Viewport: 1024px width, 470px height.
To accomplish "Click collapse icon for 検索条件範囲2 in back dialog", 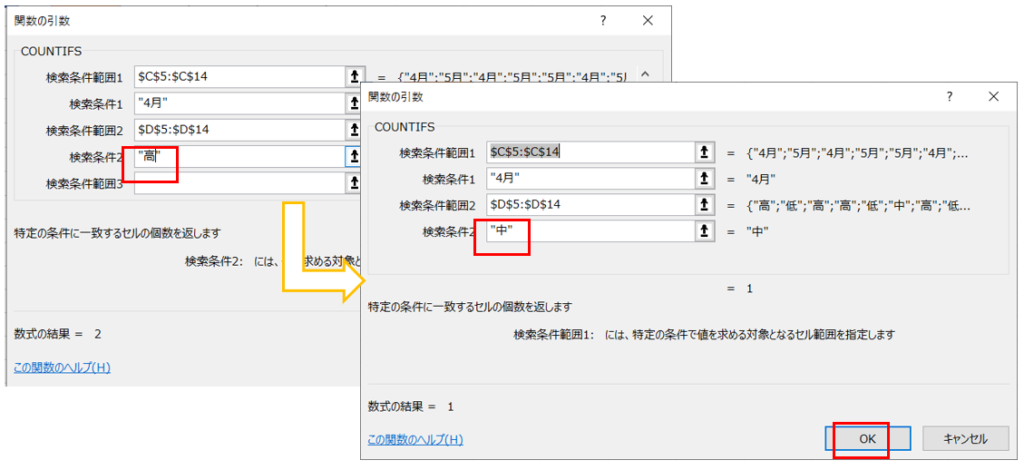I will point(353,129).
